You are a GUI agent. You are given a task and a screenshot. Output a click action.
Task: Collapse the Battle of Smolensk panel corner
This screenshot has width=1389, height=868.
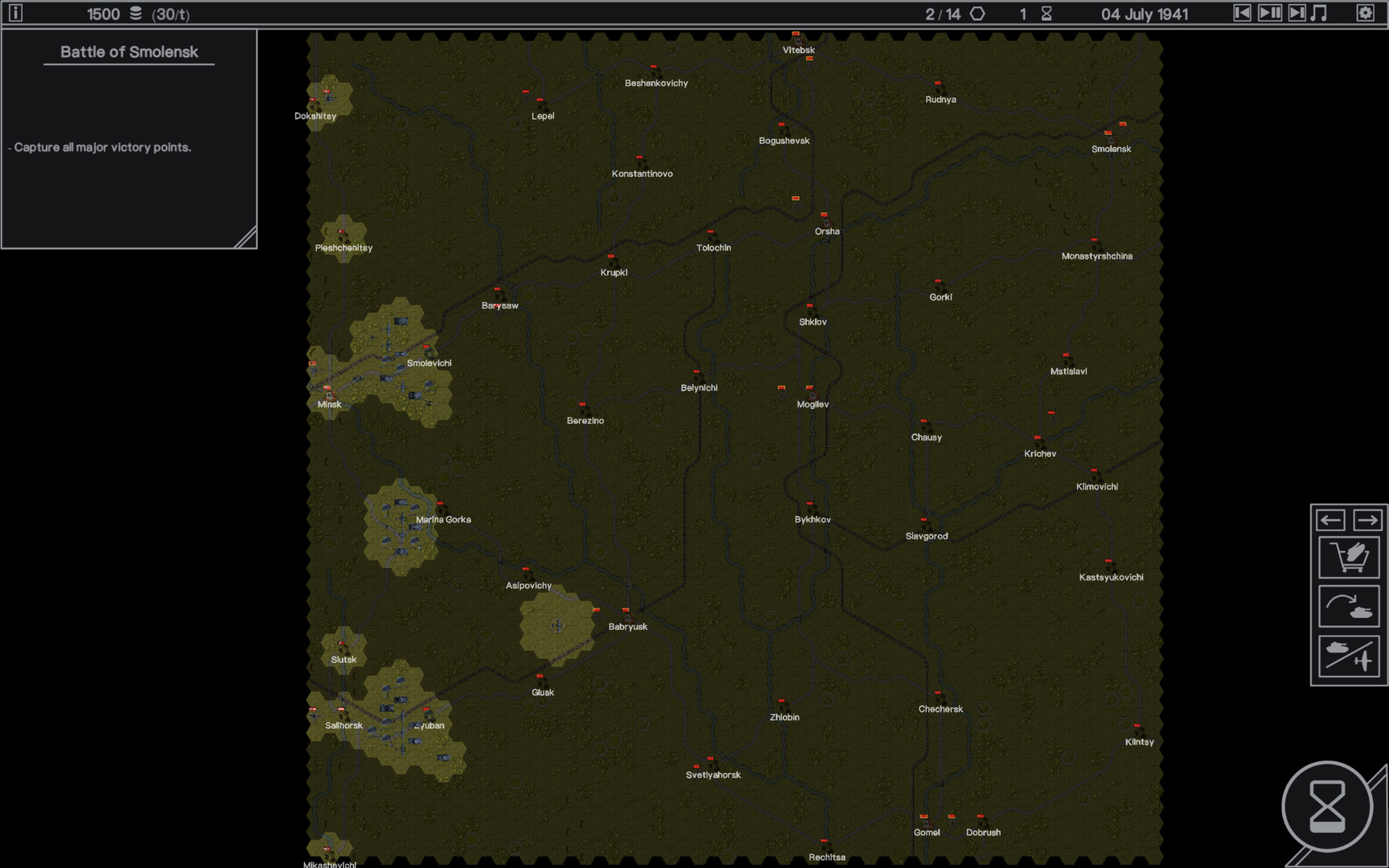245,237
